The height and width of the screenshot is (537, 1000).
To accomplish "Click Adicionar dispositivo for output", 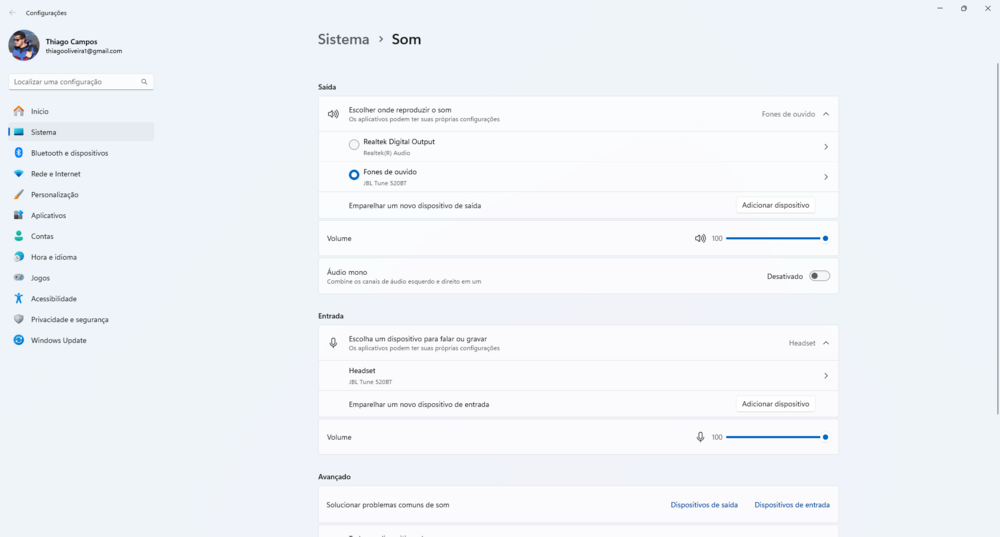I will (775, 205).
